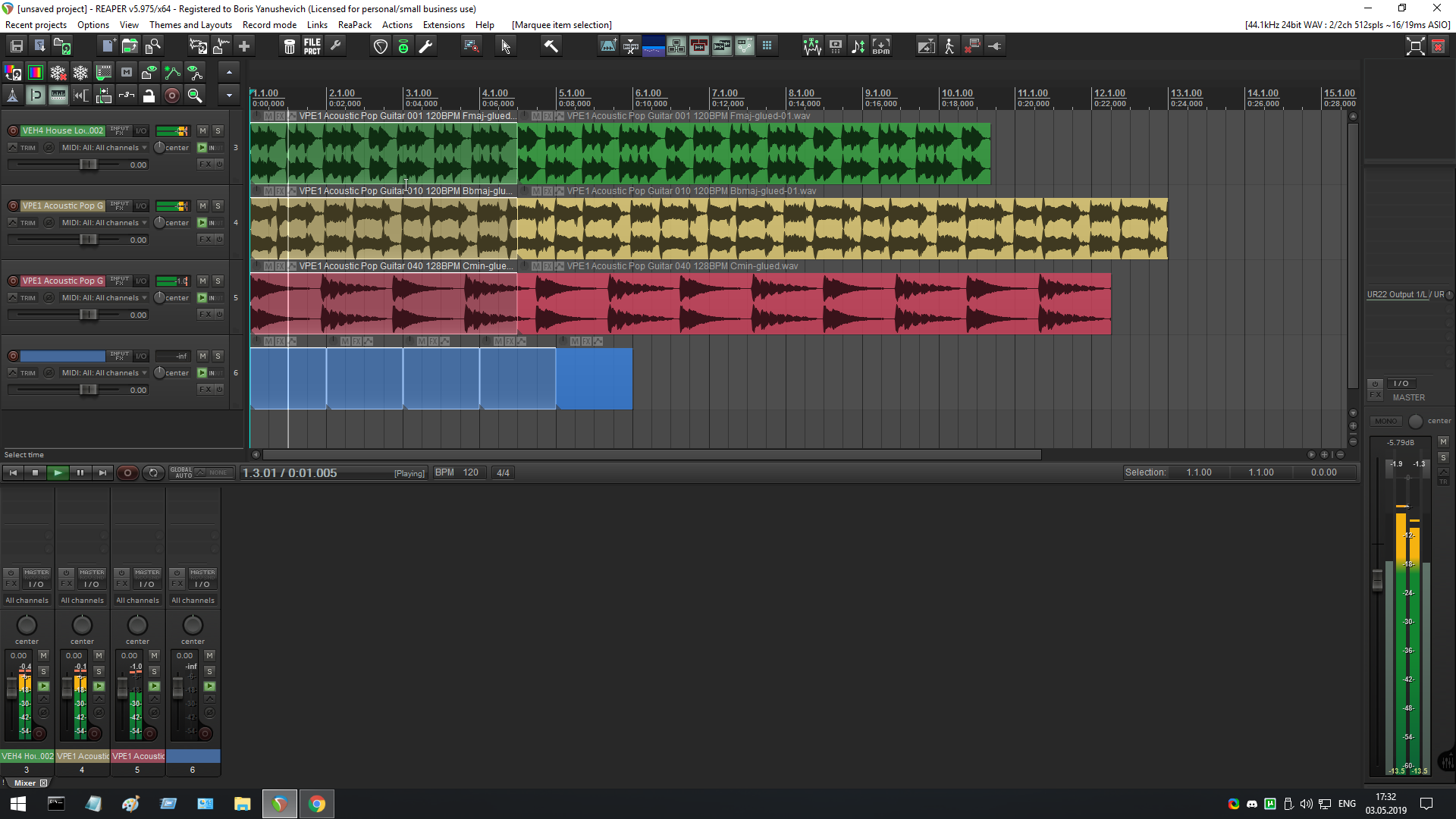Open the FILE PRCT toolbar button
Screen dimensions: 1456x819
(312, 46)
